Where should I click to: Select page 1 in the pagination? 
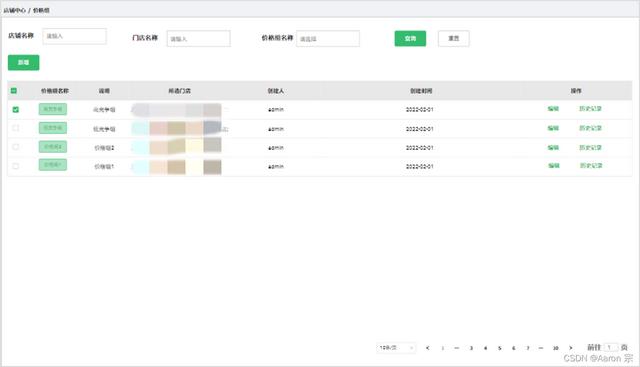coord(442,348)
